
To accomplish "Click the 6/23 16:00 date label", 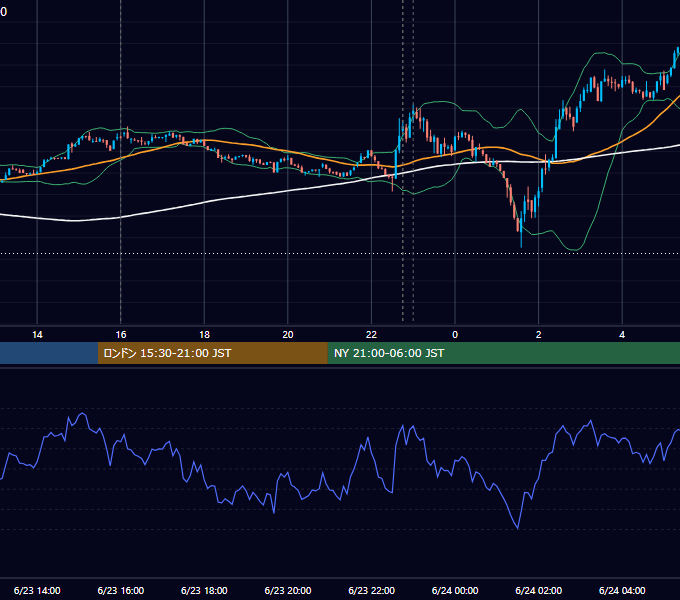I will click(x=121, y=590).
